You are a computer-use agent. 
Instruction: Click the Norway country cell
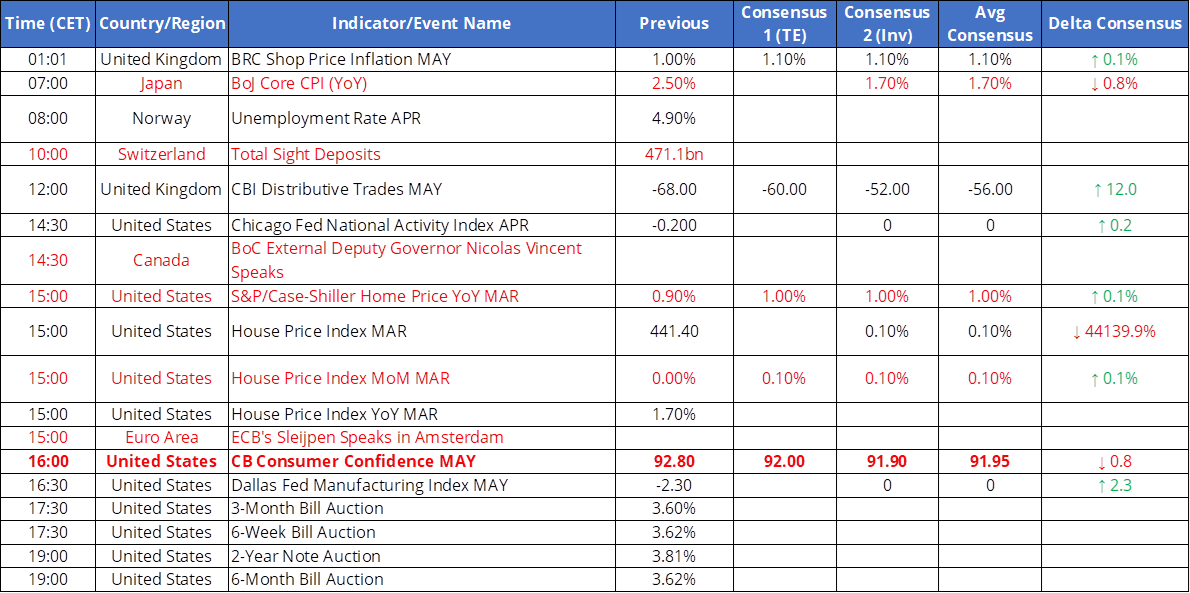162,119
